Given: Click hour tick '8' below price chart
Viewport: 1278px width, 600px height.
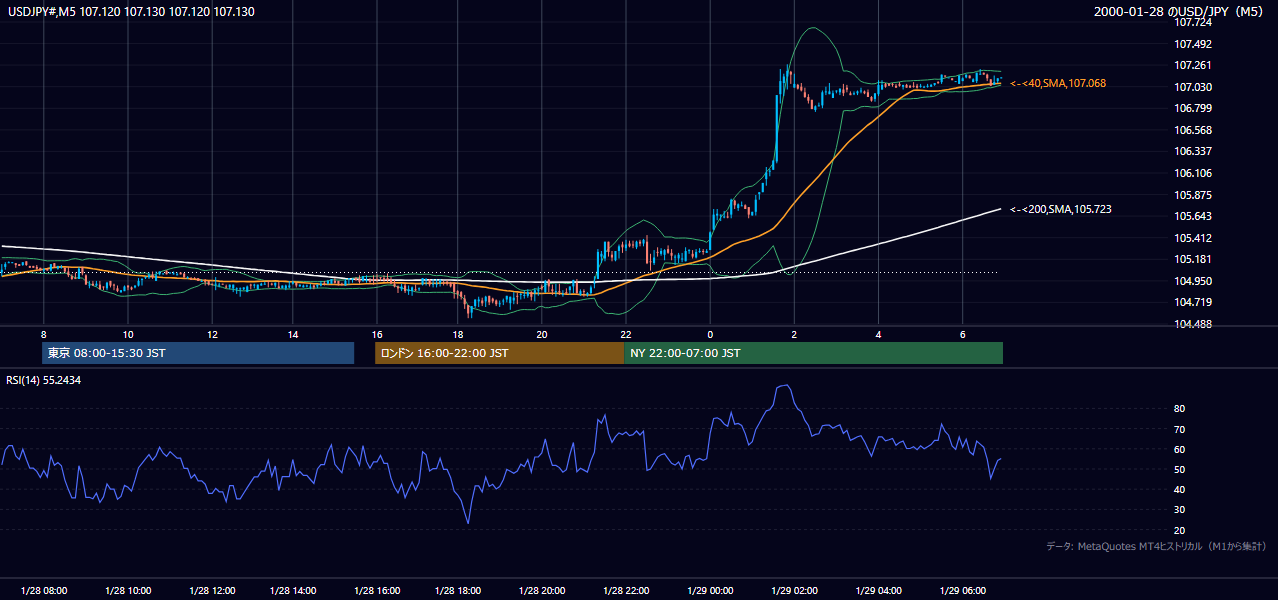Looking at the screenshot, I should [44, 334].
